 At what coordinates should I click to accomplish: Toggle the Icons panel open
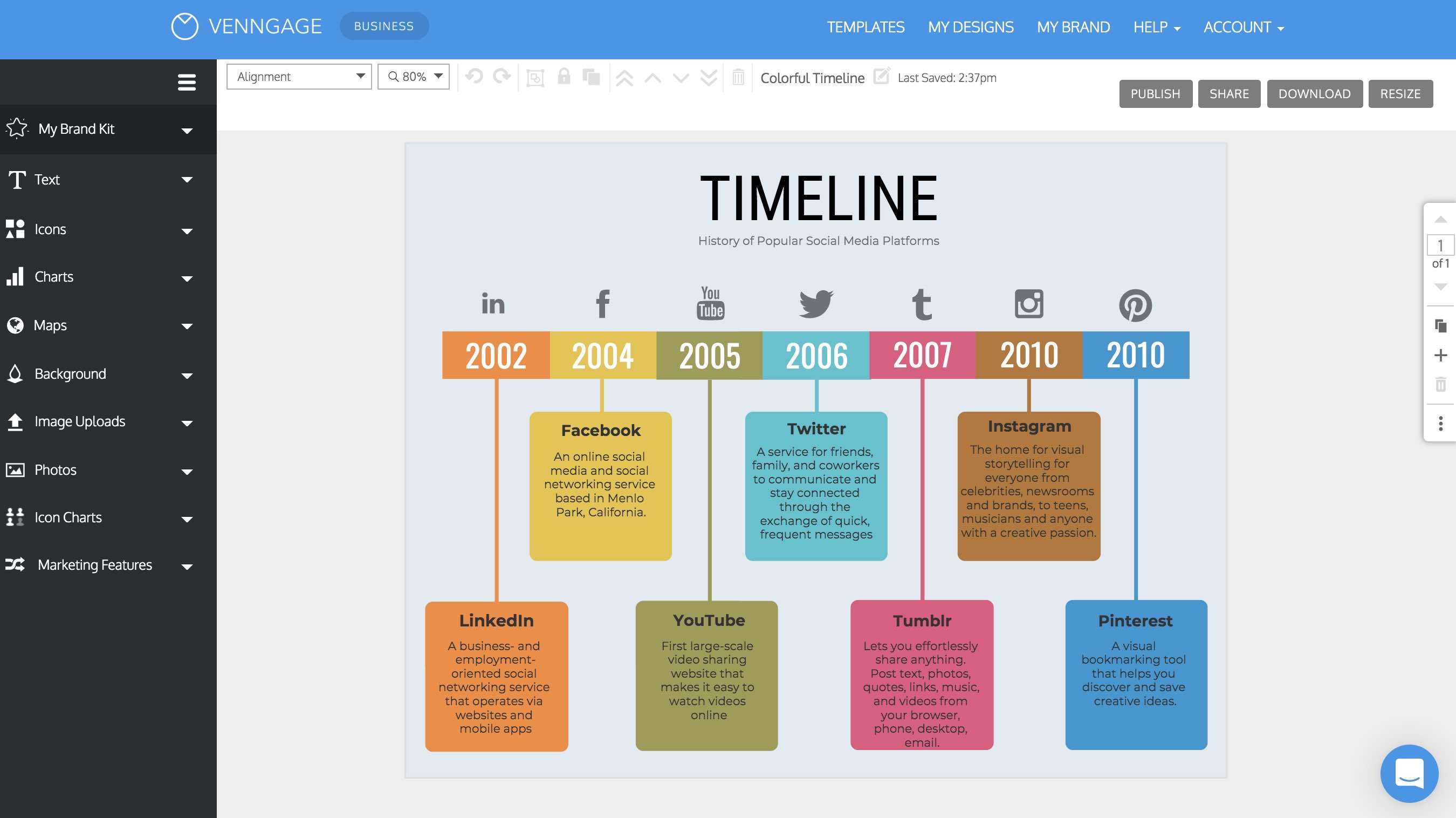pos(100,228)
